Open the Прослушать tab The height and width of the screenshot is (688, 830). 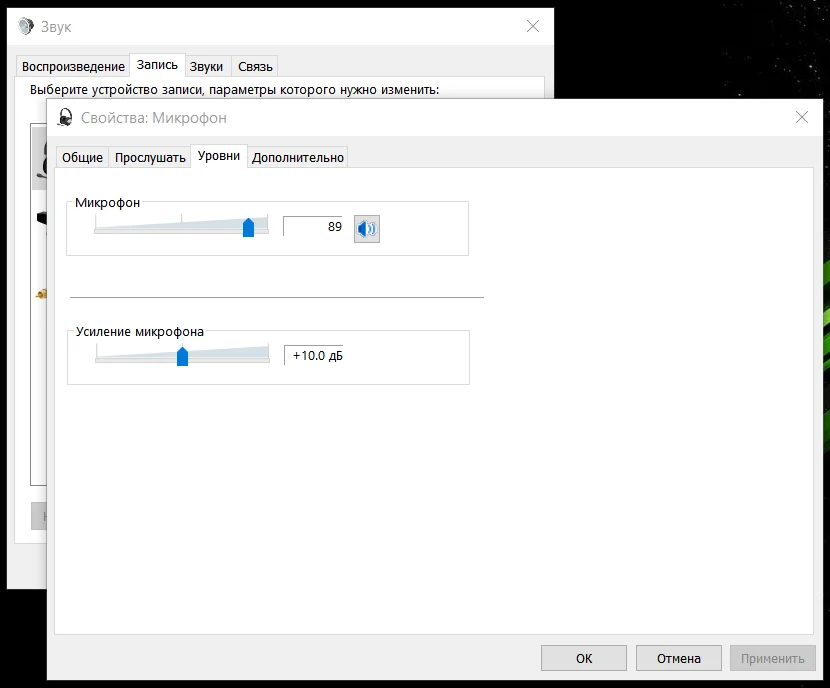tap(150, 157)
